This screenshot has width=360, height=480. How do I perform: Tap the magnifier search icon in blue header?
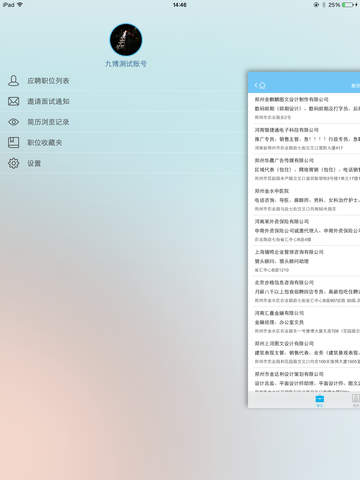[x=262, y=85]
